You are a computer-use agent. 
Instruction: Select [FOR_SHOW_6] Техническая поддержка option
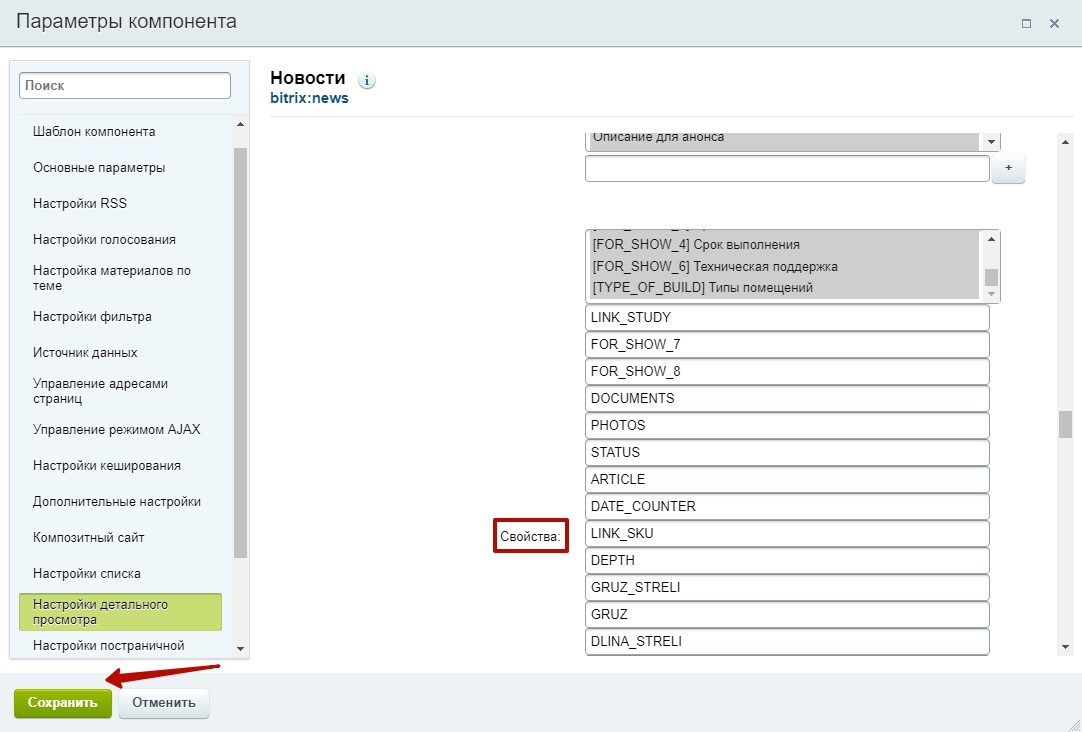[x=714, y=266]
